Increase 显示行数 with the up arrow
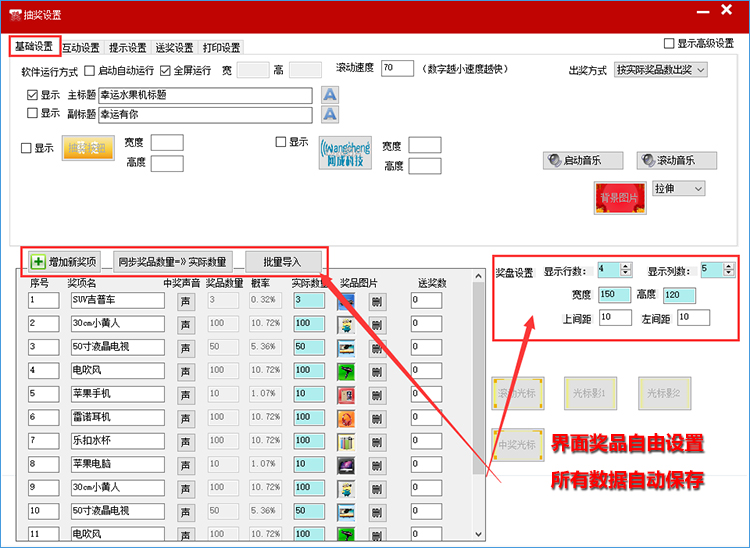The image size is (750, 548). click(x=626, y=266)
